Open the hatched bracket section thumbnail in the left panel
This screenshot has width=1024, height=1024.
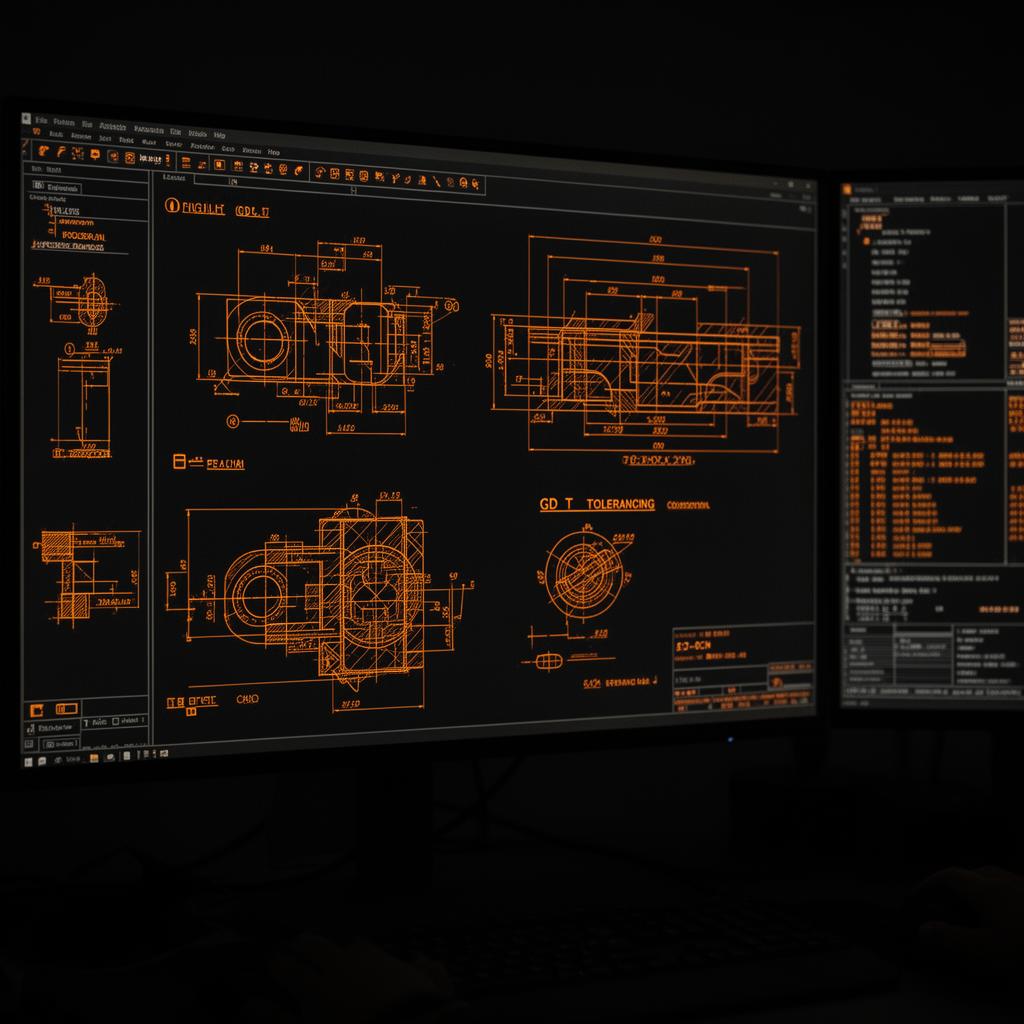click(87, 575)
